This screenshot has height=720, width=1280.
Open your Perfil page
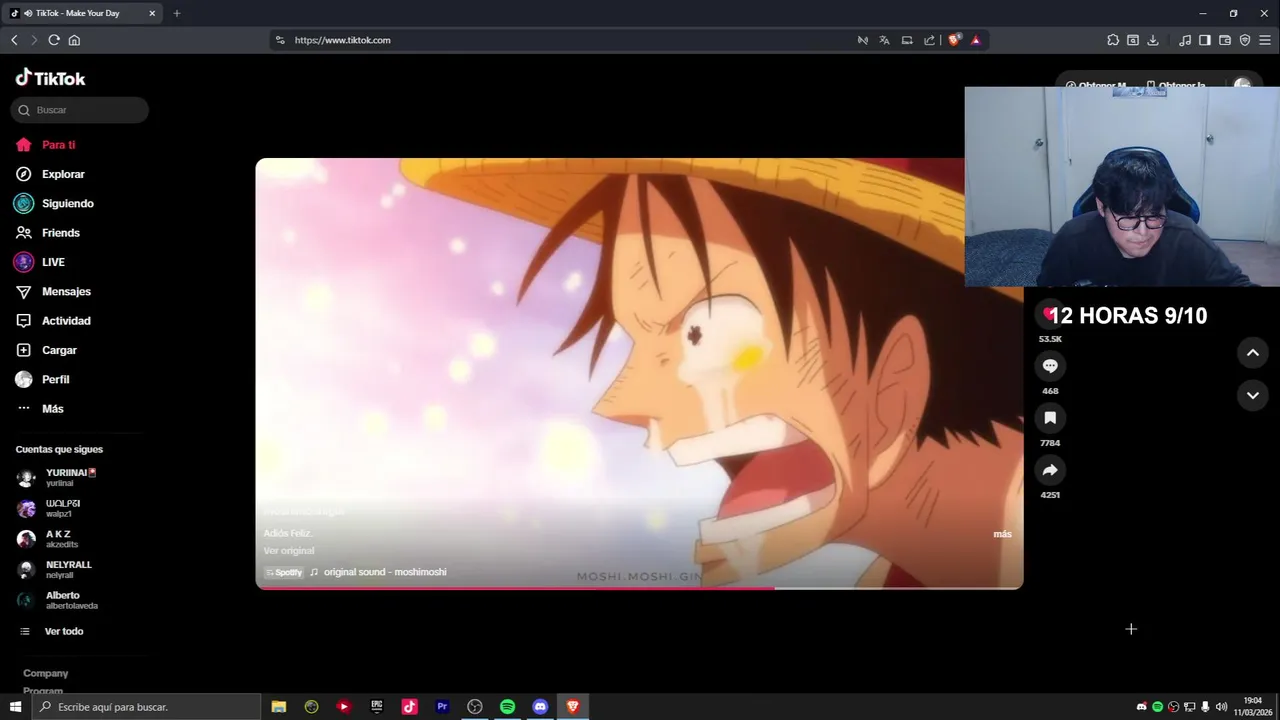42,379
